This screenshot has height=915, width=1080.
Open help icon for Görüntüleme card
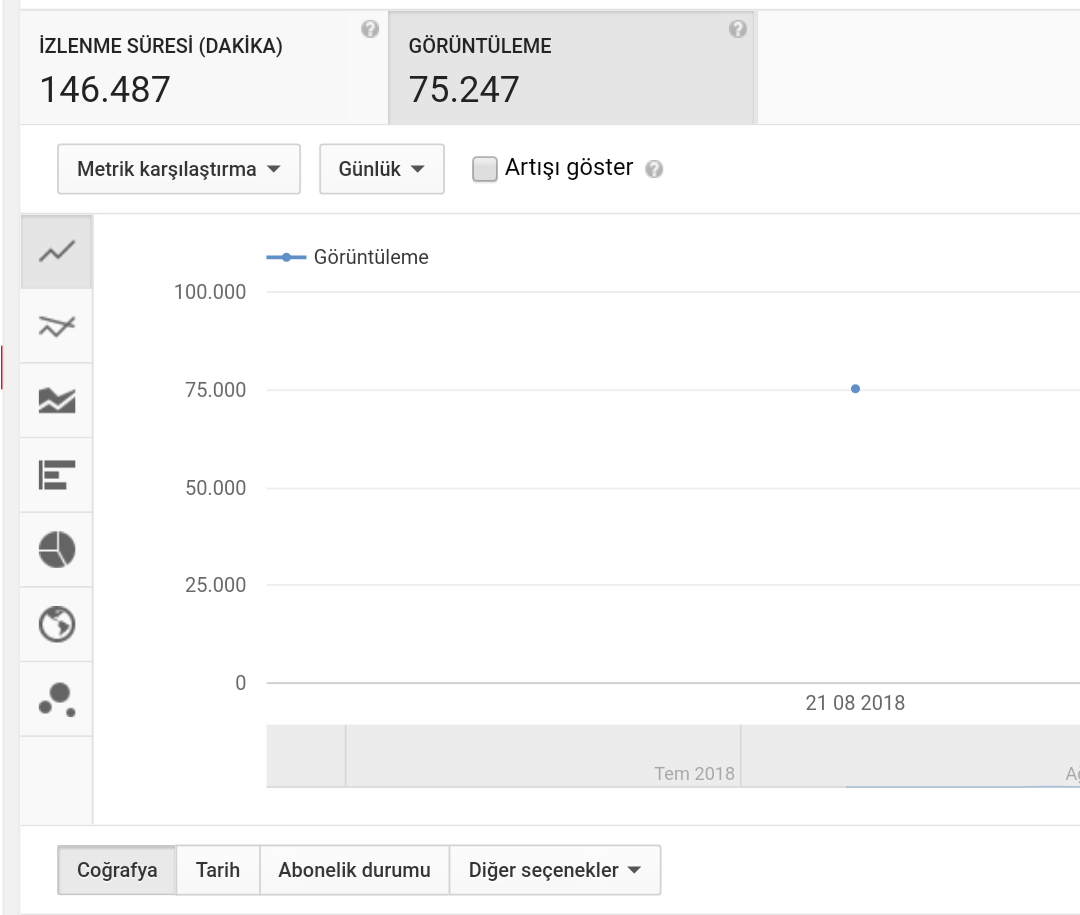pos(738,29)
